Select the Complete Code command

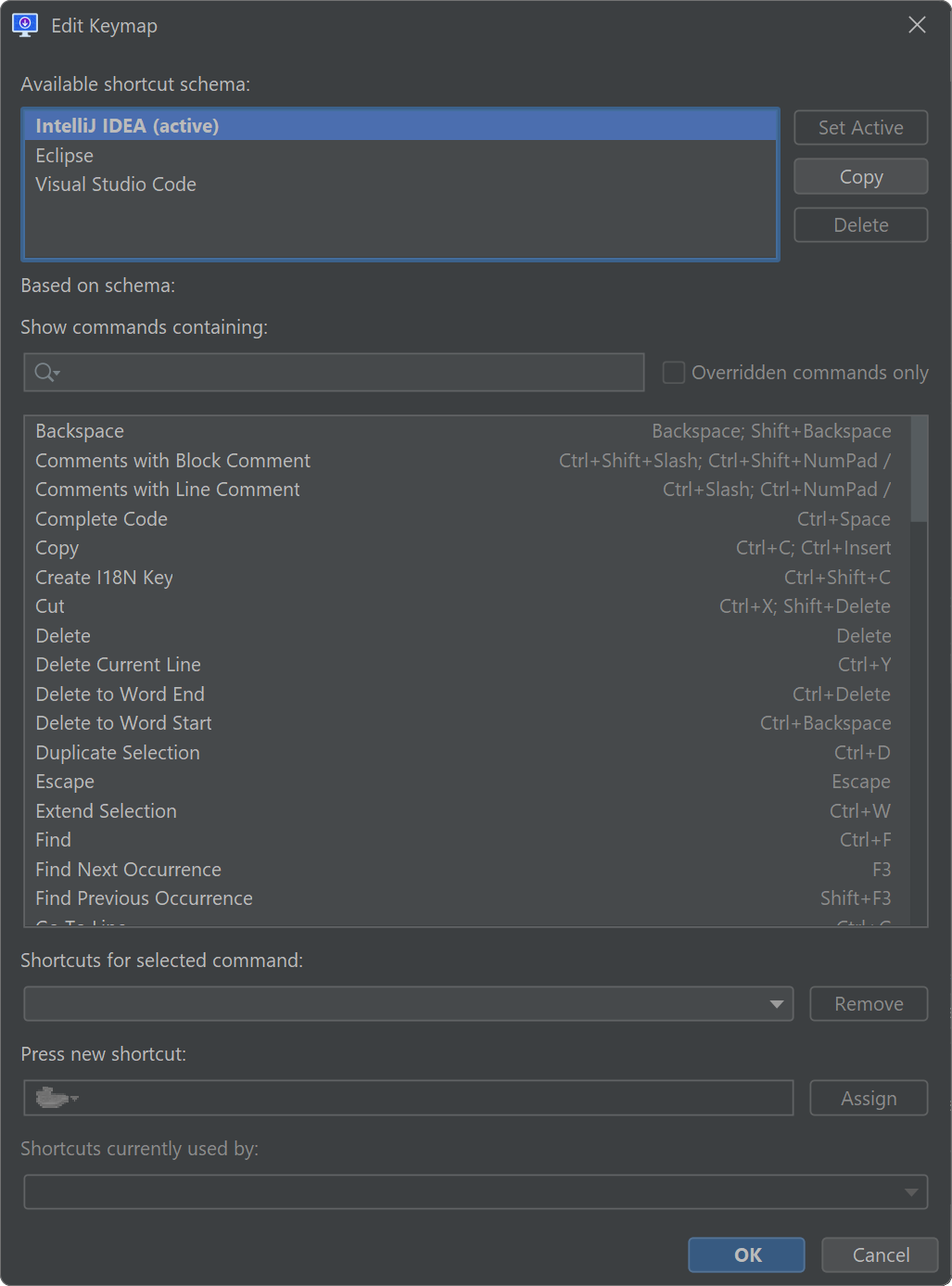coord(467,519)
